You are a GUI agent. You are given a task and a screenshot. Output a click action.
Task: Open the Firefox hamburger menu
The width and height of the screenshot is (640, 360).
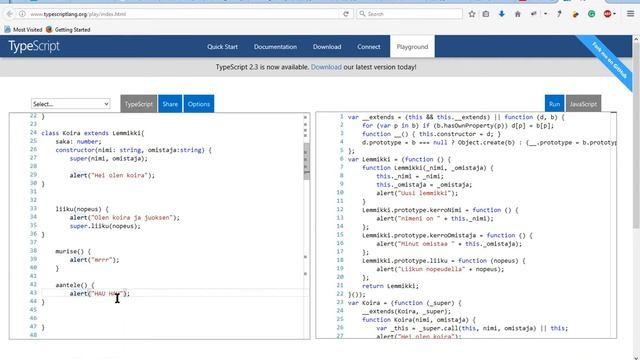[630, 14]
